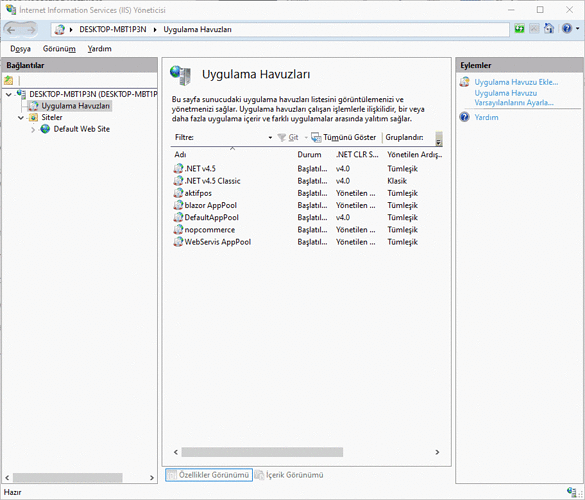Select Siteler in connections tree
The image size is (585, 500).
point(52,118)
